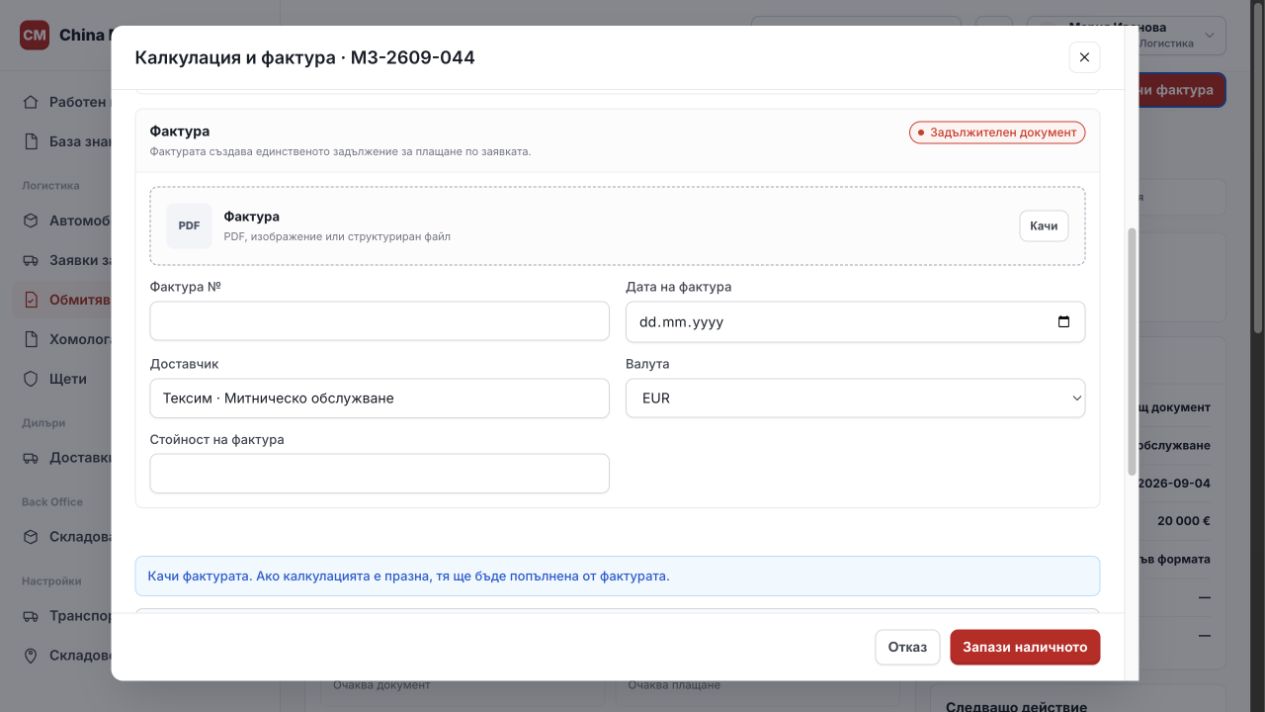
Task: Open the Хомологация sidebar menu item
Action: pyautogui.click(x=64, y=339)
